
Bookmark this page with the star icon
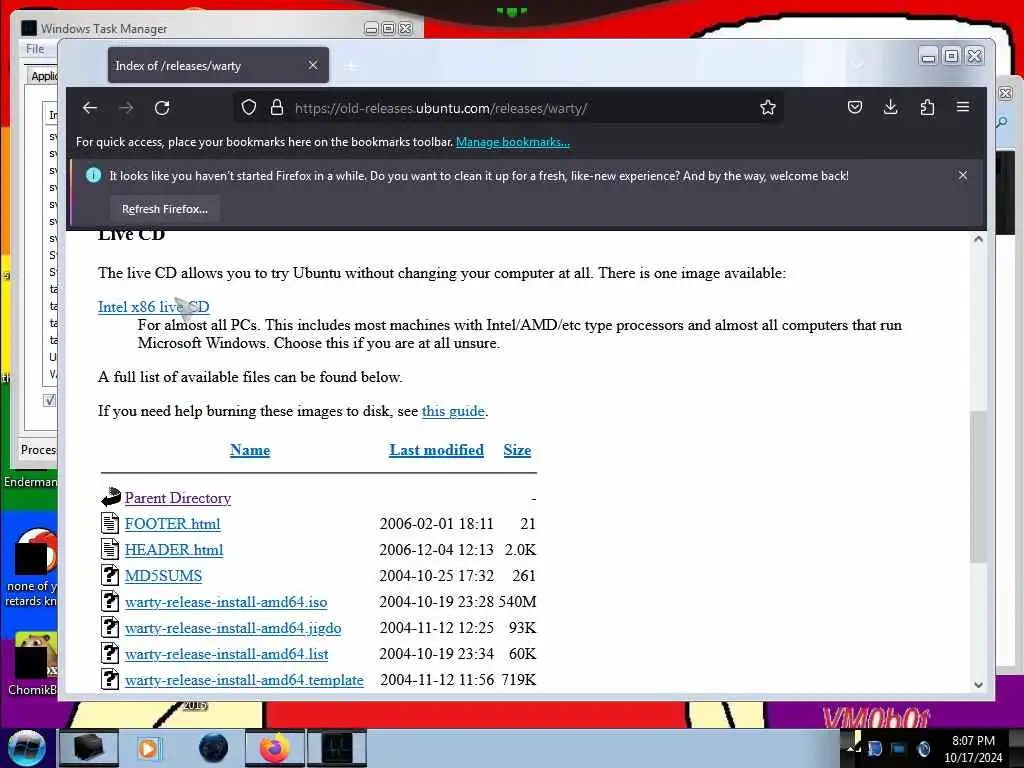[x=768, y=108]
